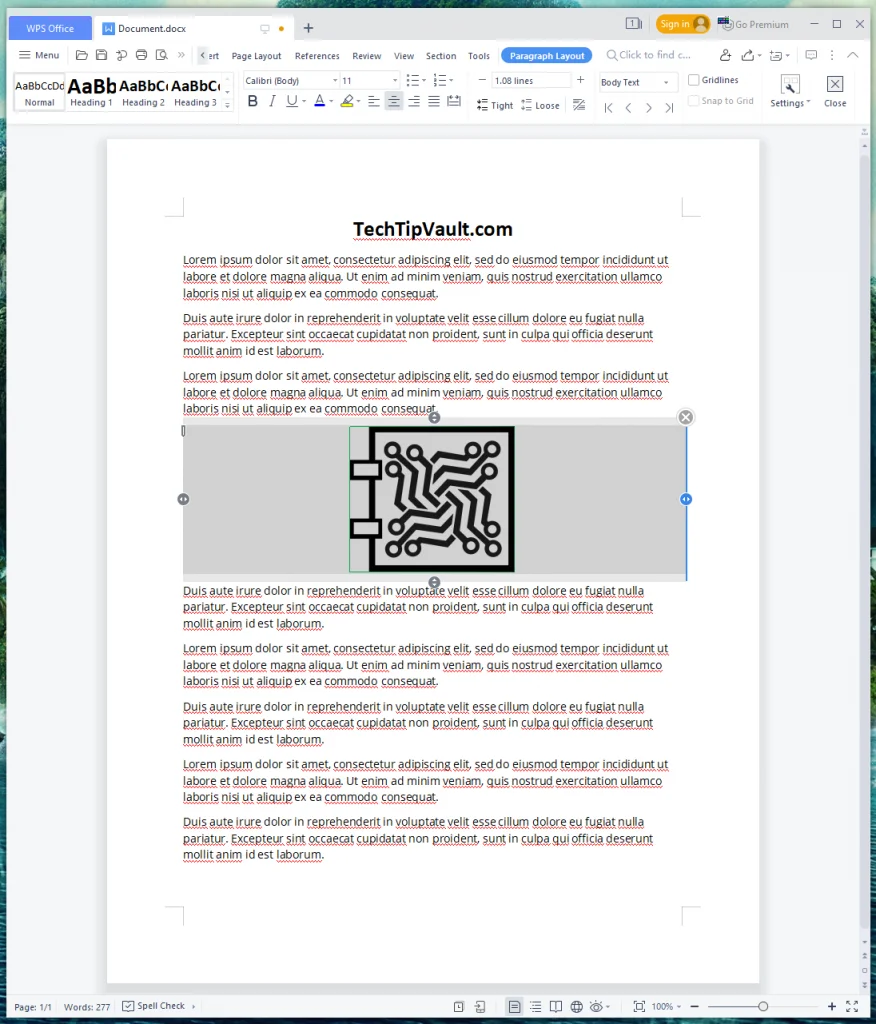
Task: Align paragraph to the right
Action: click(x=414, y=101)
